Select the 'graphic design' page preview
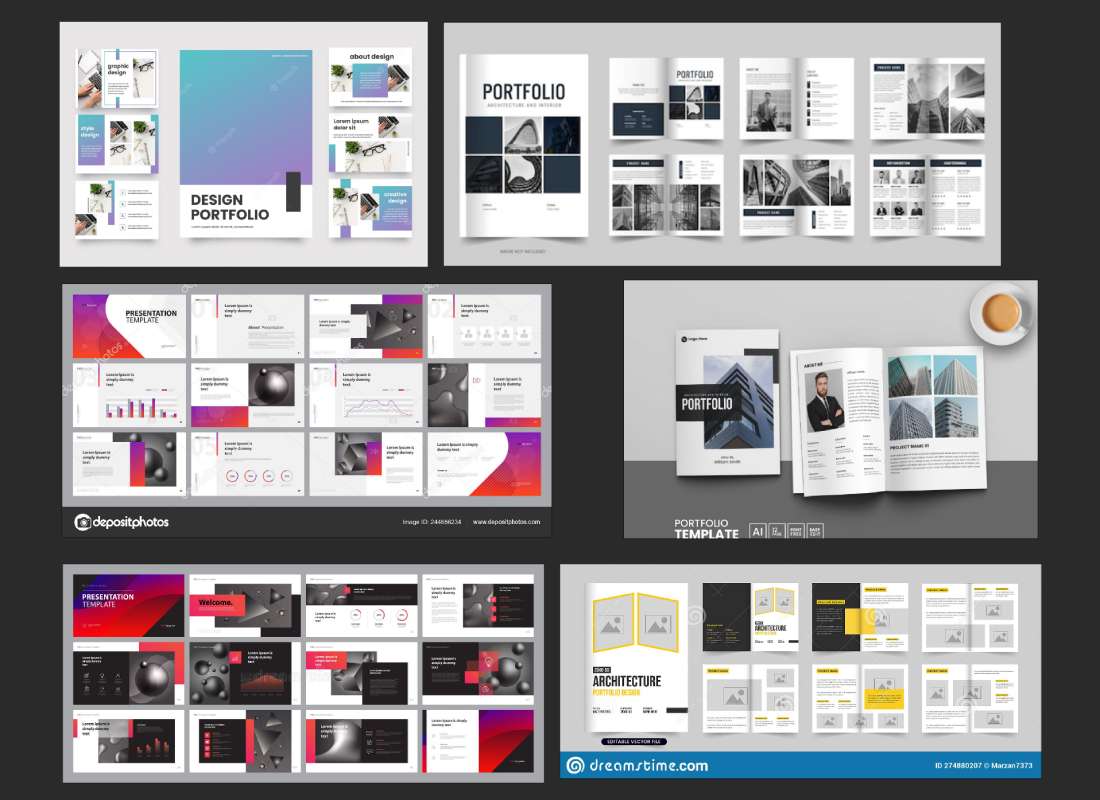The image size is (1100, 800). 117,78
